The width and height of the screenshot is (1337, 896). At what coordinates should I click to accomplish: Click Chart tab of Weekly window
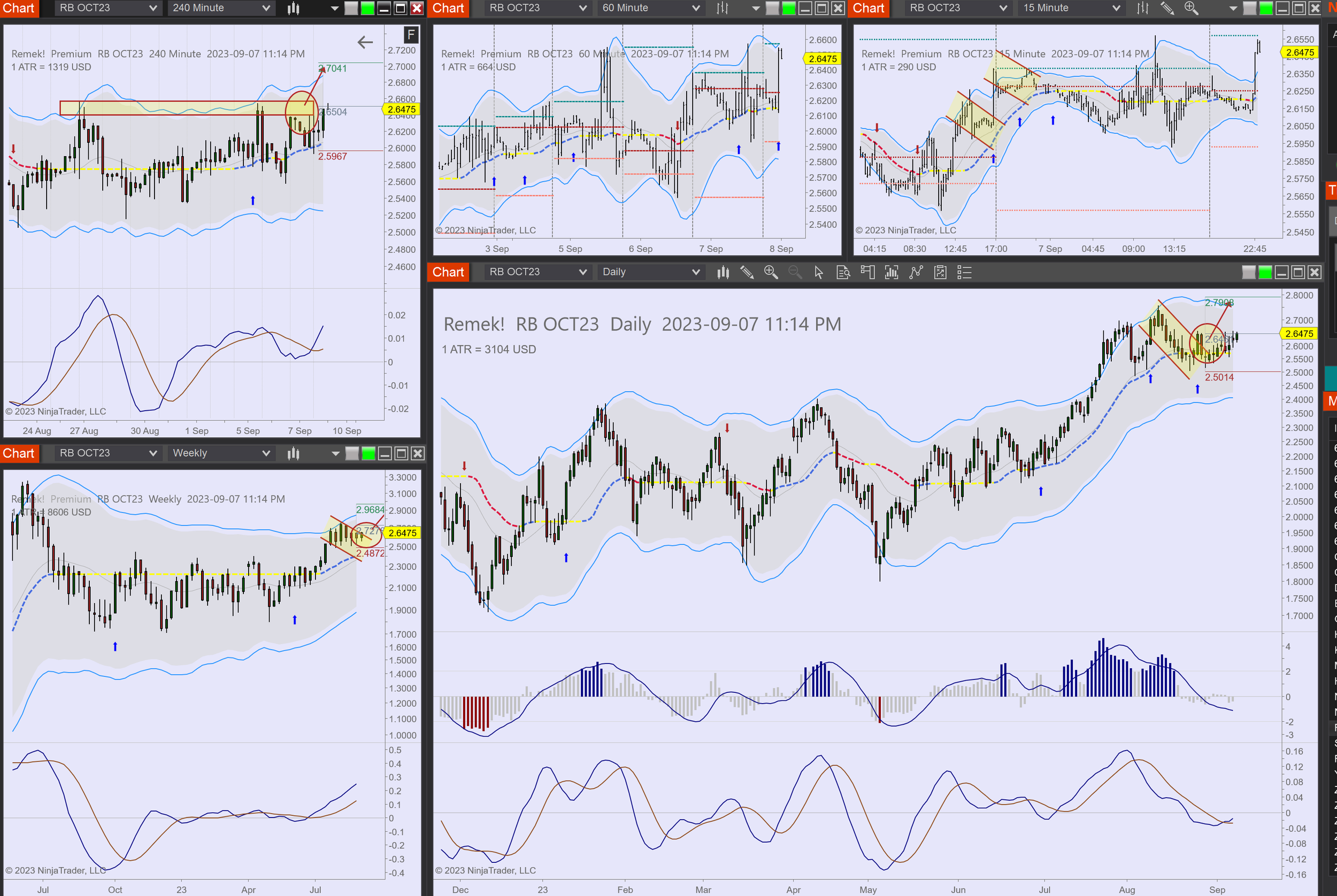18,454
